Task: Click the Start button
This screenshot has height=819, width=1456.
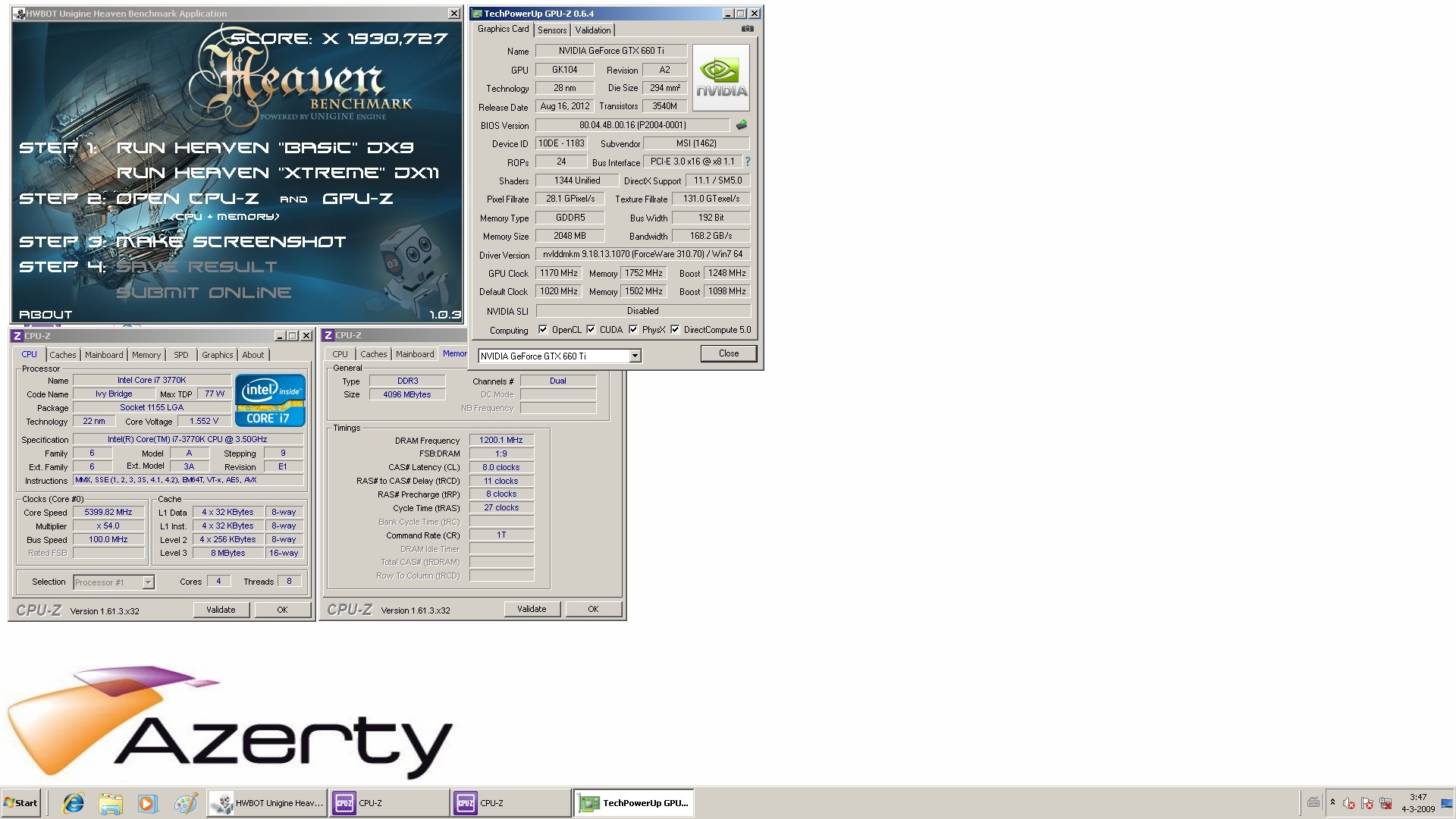Action: pos(21,803)
